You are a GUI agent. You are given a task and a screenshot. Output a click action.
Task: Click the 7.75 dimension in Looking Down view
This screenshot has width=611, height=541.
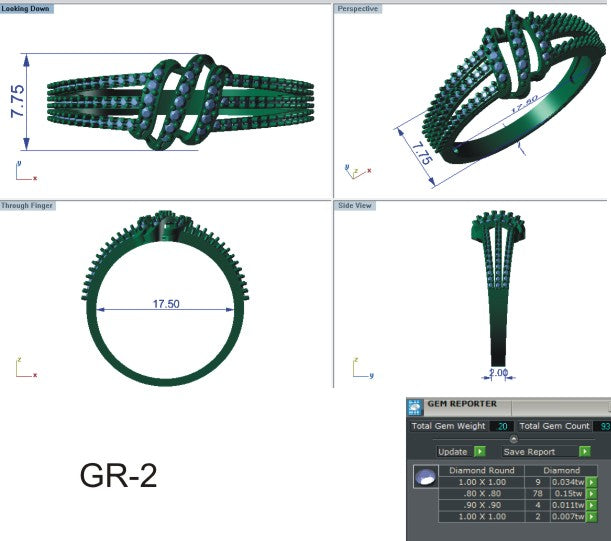coord(18,101)
